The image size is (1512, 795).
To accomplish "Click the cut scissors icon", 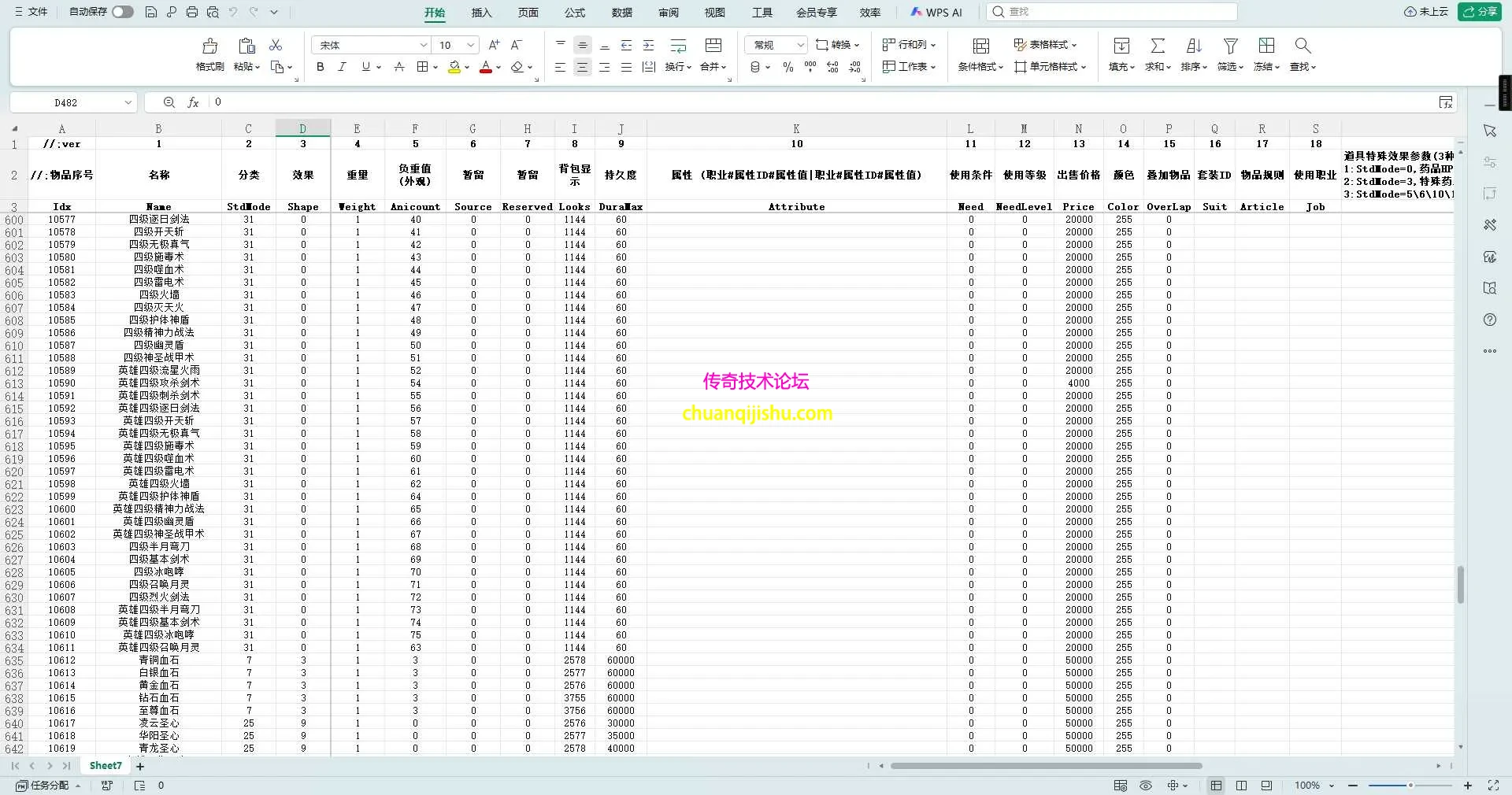I will point(276,45).
